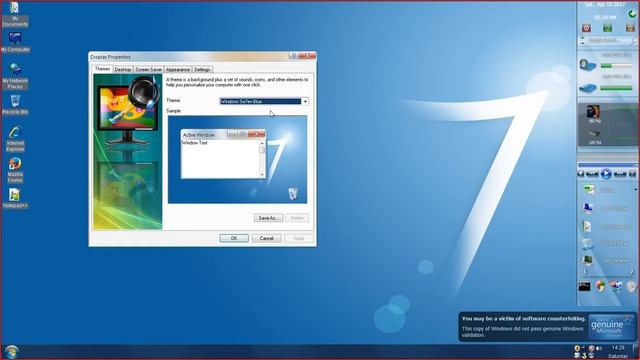Play media with the sidebar round play button
The width and height of the screenshot is (640, 360).
pos(606,174)
